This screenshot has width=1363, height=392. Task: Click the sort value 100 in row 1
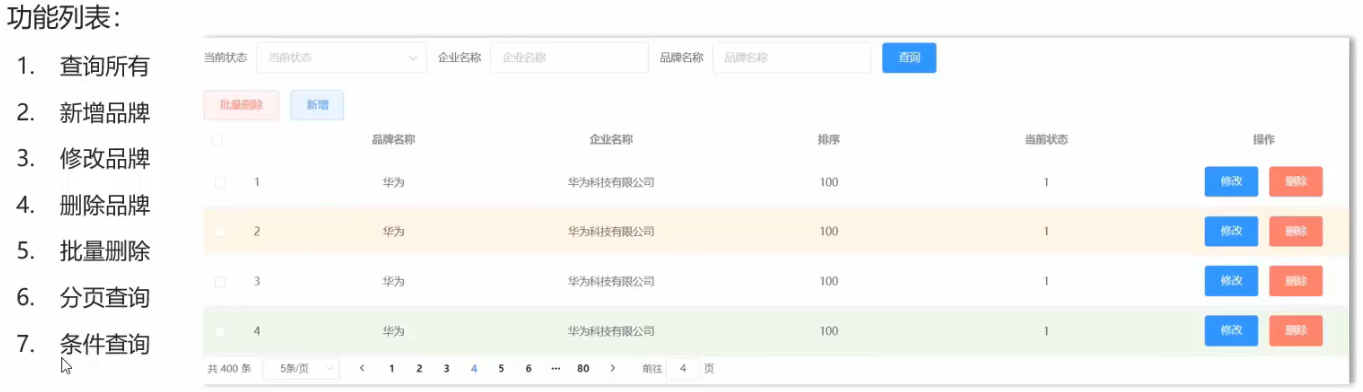tap(829, 182)
